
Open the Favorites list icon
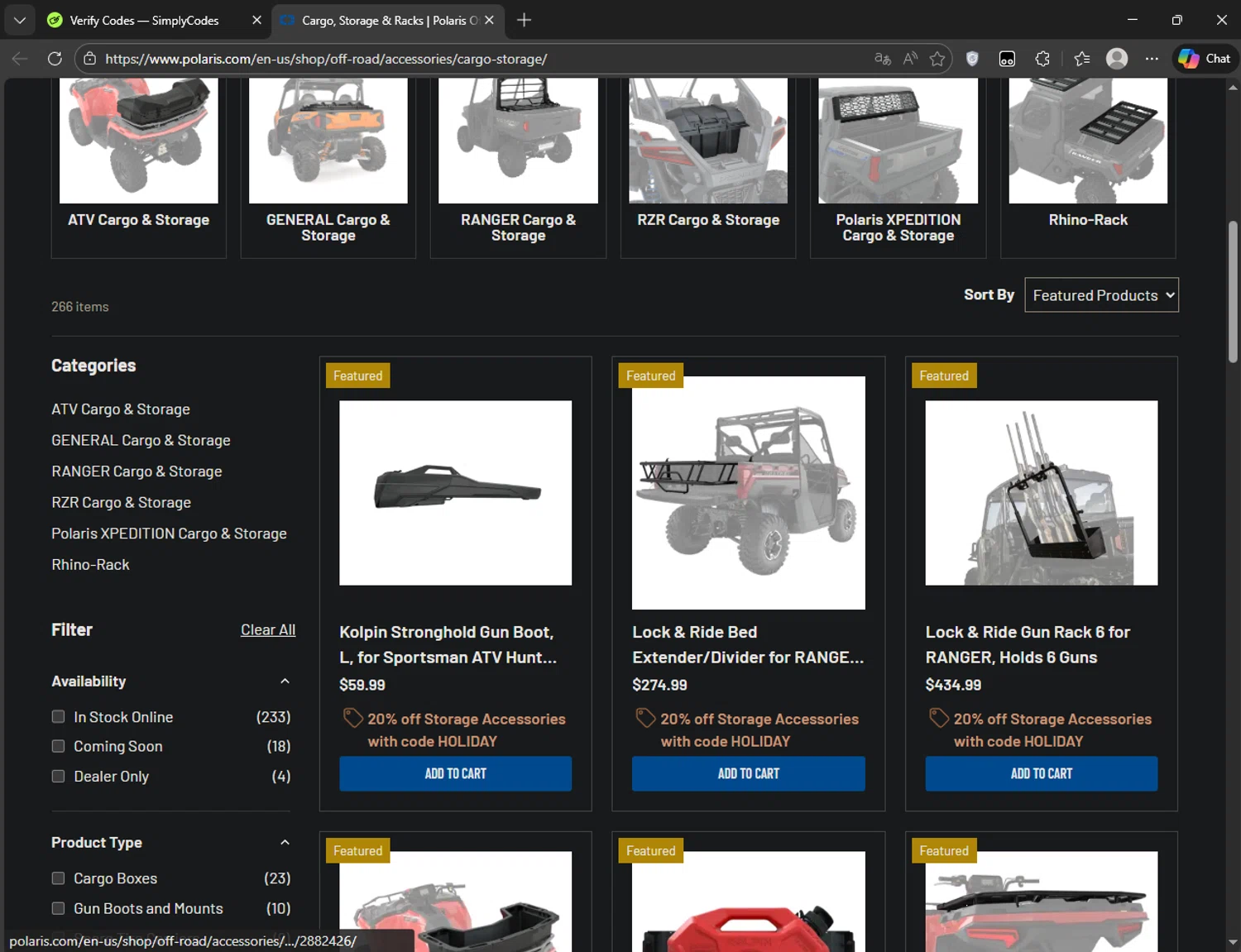point(1081,59)
